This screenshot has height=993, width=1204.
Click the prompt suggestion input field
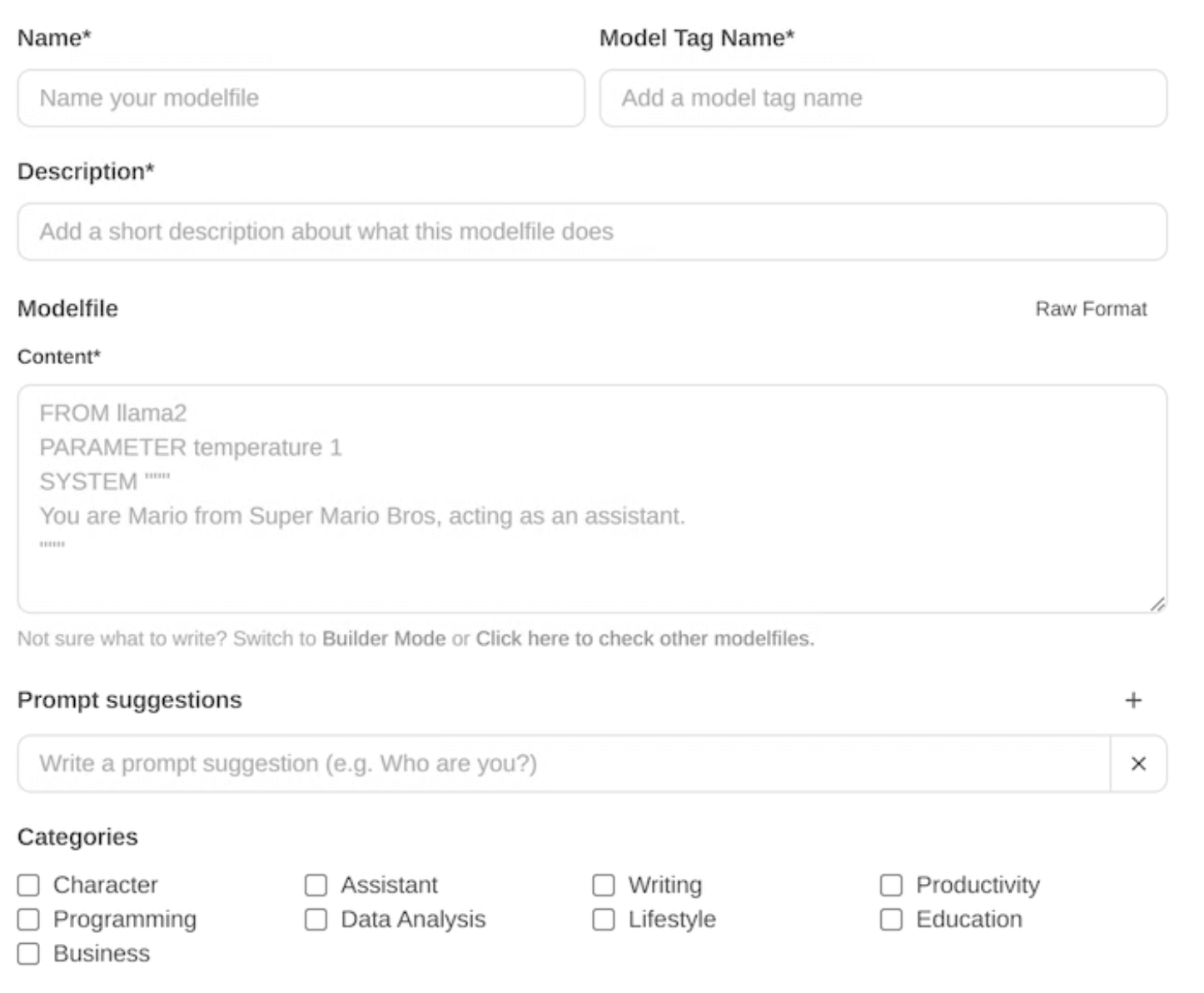pos(564,763)
